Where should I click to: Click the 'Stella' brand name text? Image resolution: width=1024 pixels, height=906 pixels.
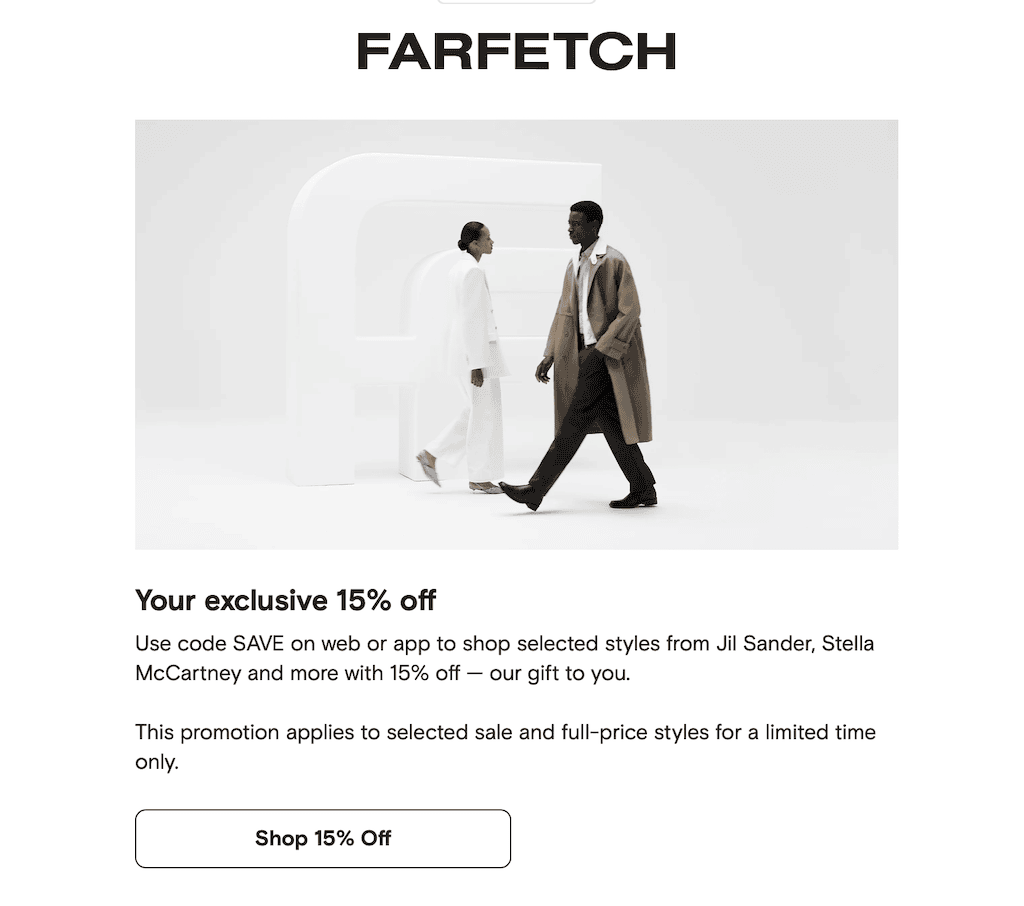848,643
